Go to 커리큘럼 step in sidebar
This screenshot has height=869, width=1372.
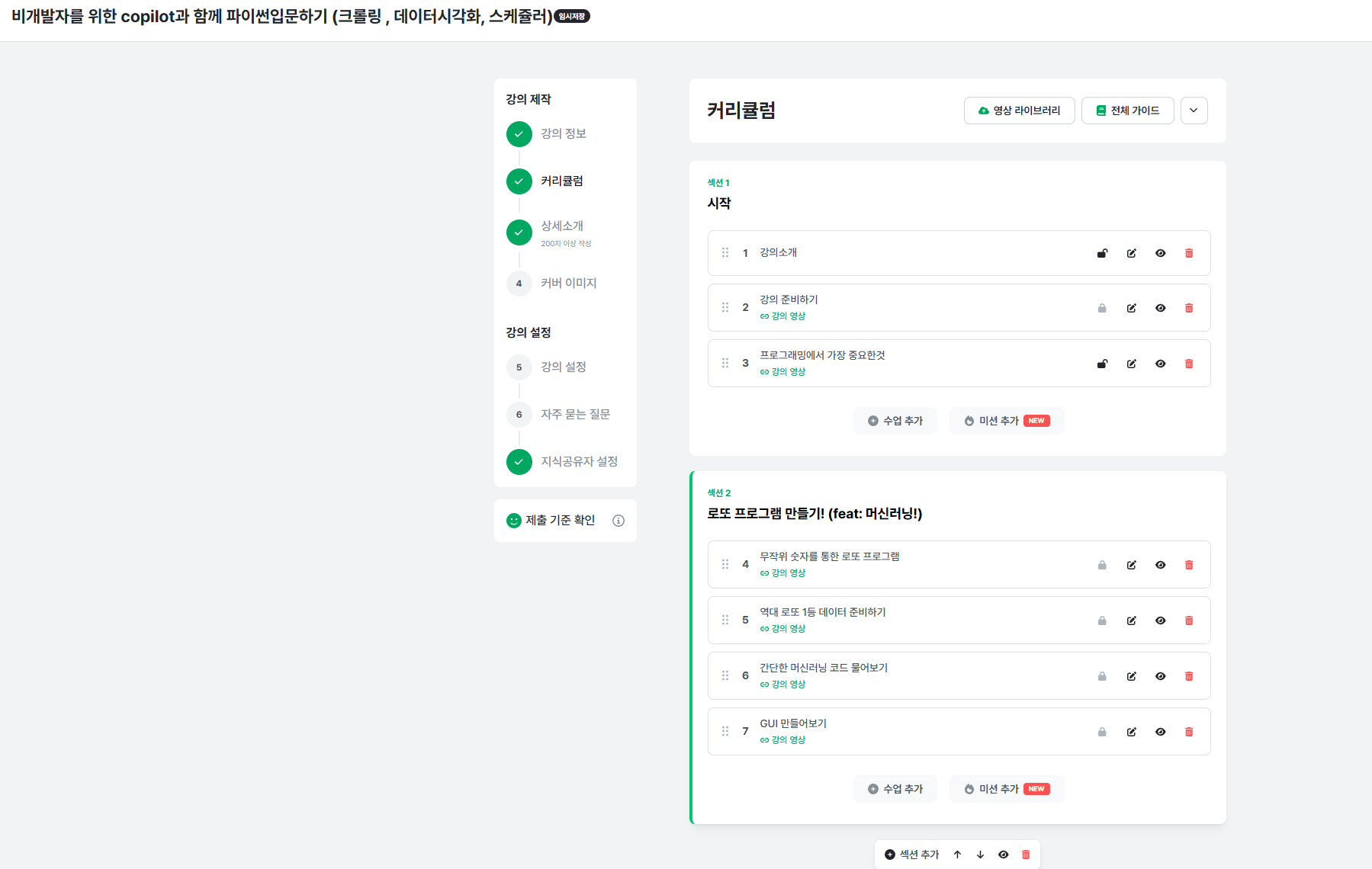tap(561, 181)
